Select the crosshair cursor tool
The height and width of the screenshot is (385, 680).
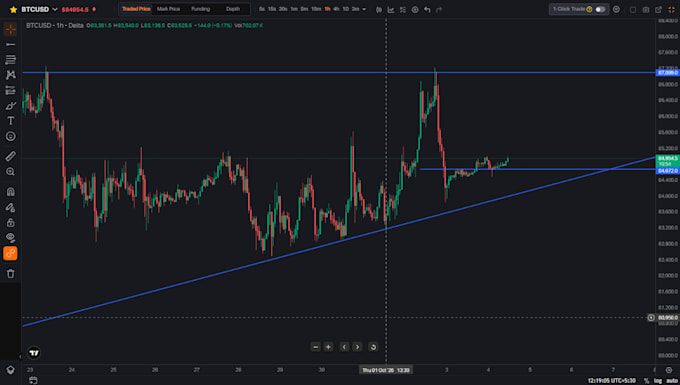10,29
